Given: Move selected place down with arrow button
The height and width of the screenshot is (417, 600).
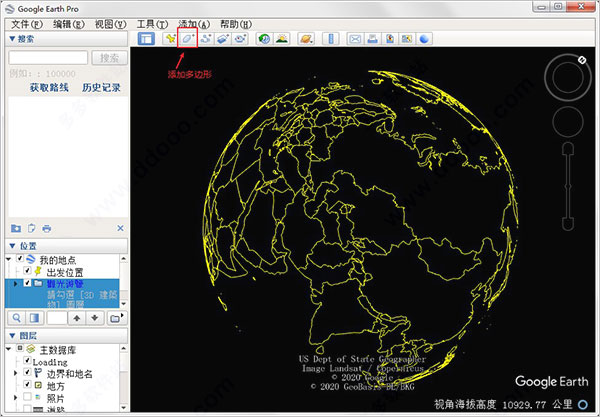Looking at the screenshot, I should 95,318.
